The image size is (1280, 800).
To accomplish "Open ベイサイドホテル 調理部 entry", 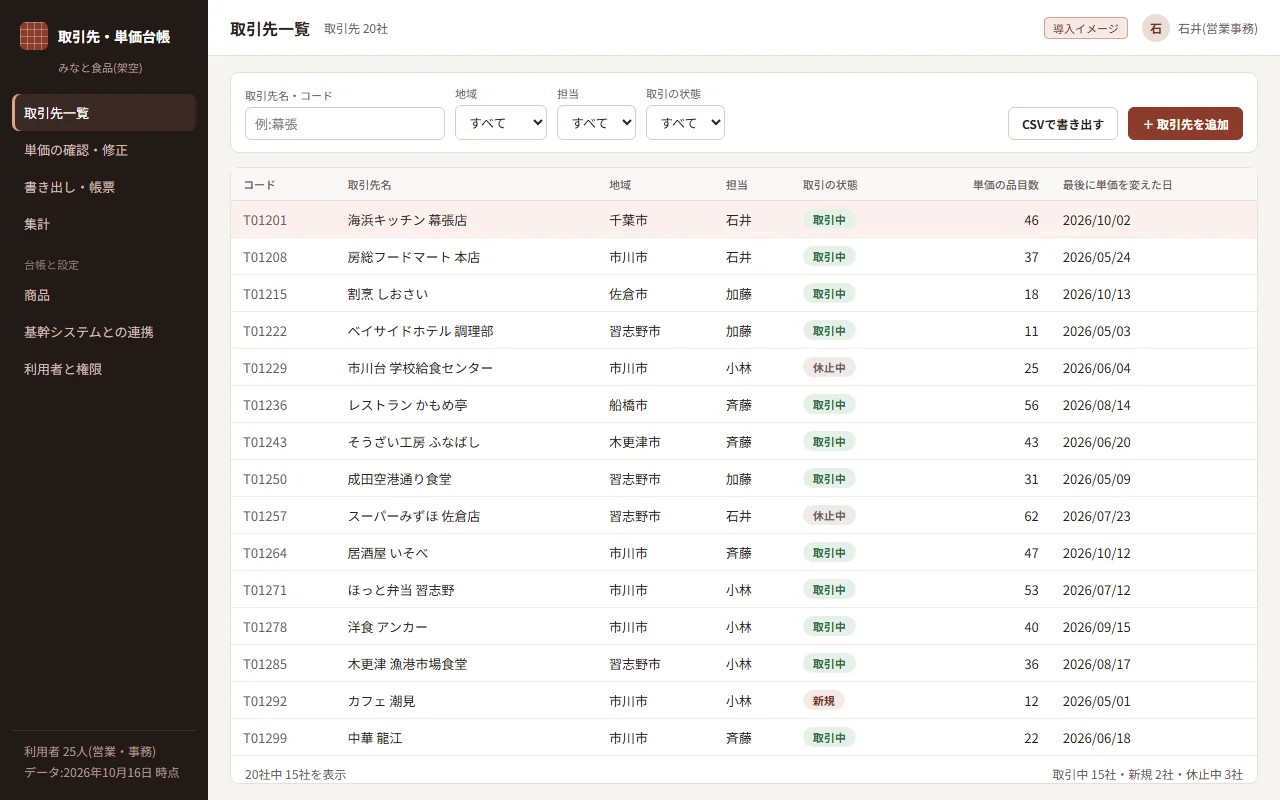I will (x=744, y=331).
